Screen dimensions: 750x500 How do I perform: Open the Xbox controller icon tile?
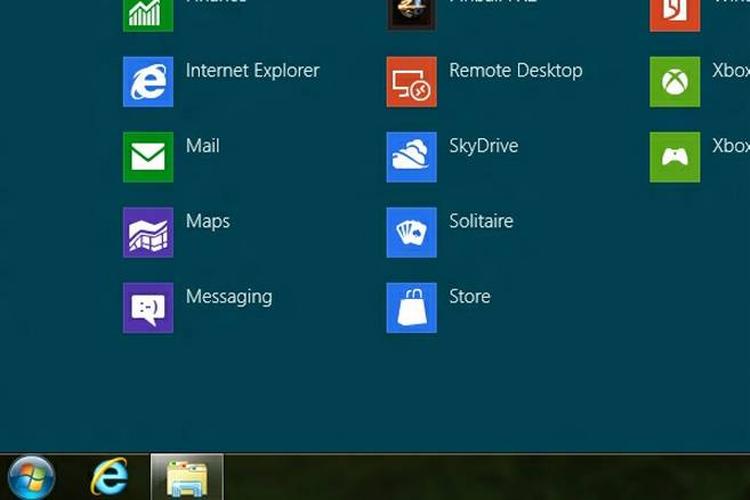point(675,157)
